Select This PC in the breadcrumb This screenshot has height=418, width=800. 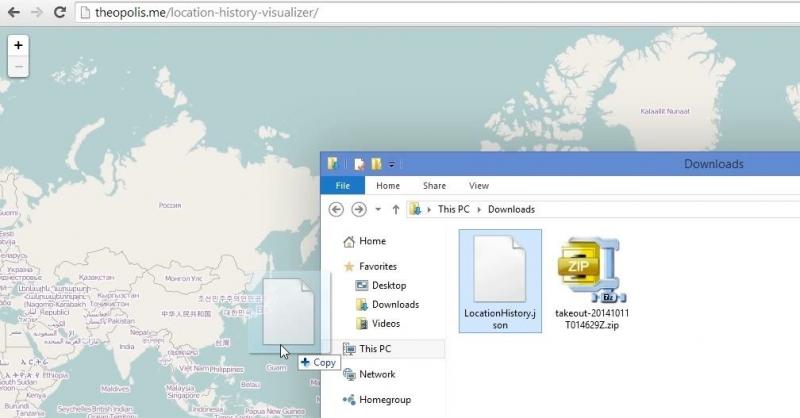tap(454, 209)
